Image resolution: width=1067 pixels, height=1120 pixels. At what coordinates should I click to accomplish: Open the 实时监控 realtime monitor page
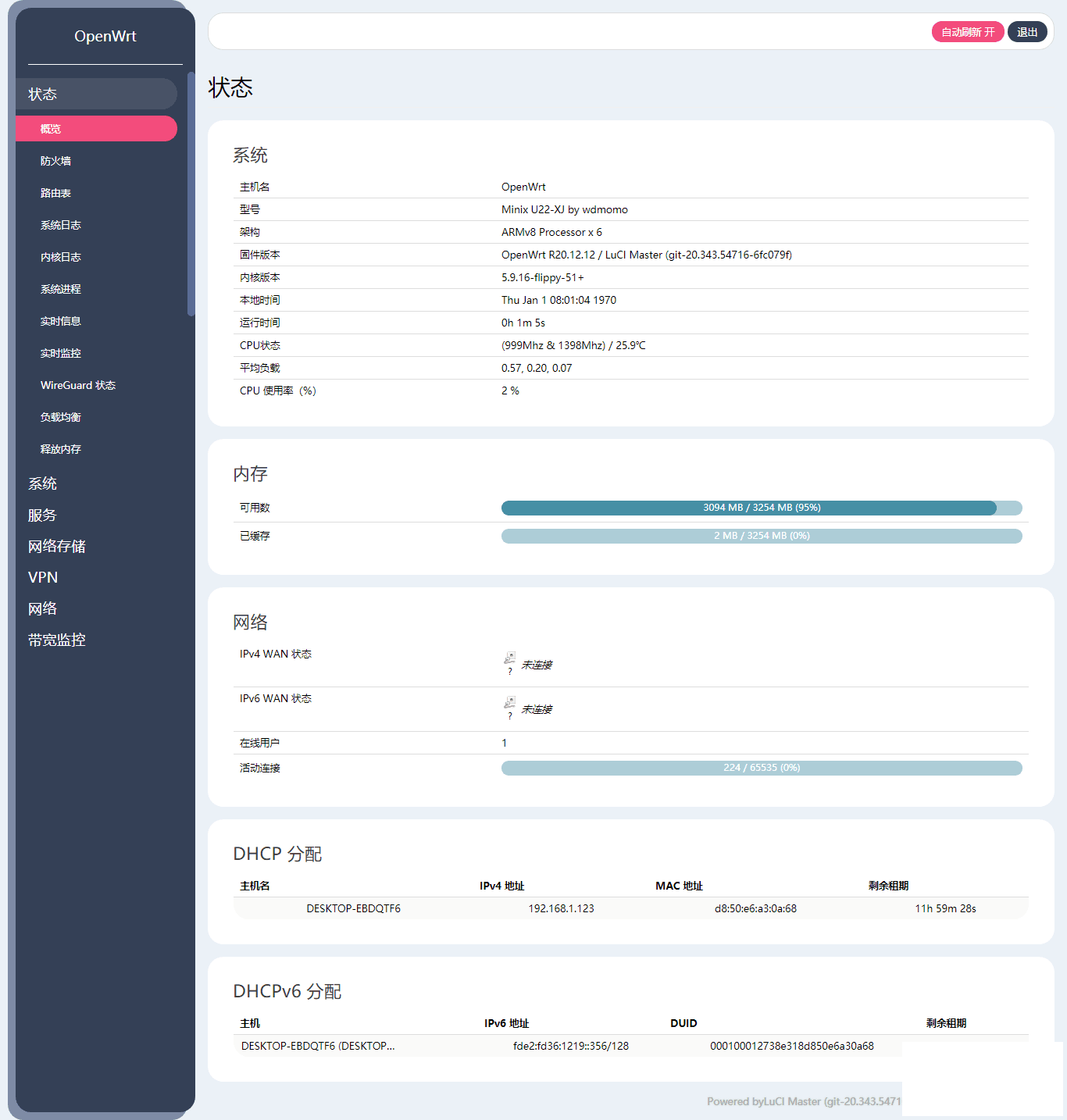pyautogui.click(x=61, y=353)
